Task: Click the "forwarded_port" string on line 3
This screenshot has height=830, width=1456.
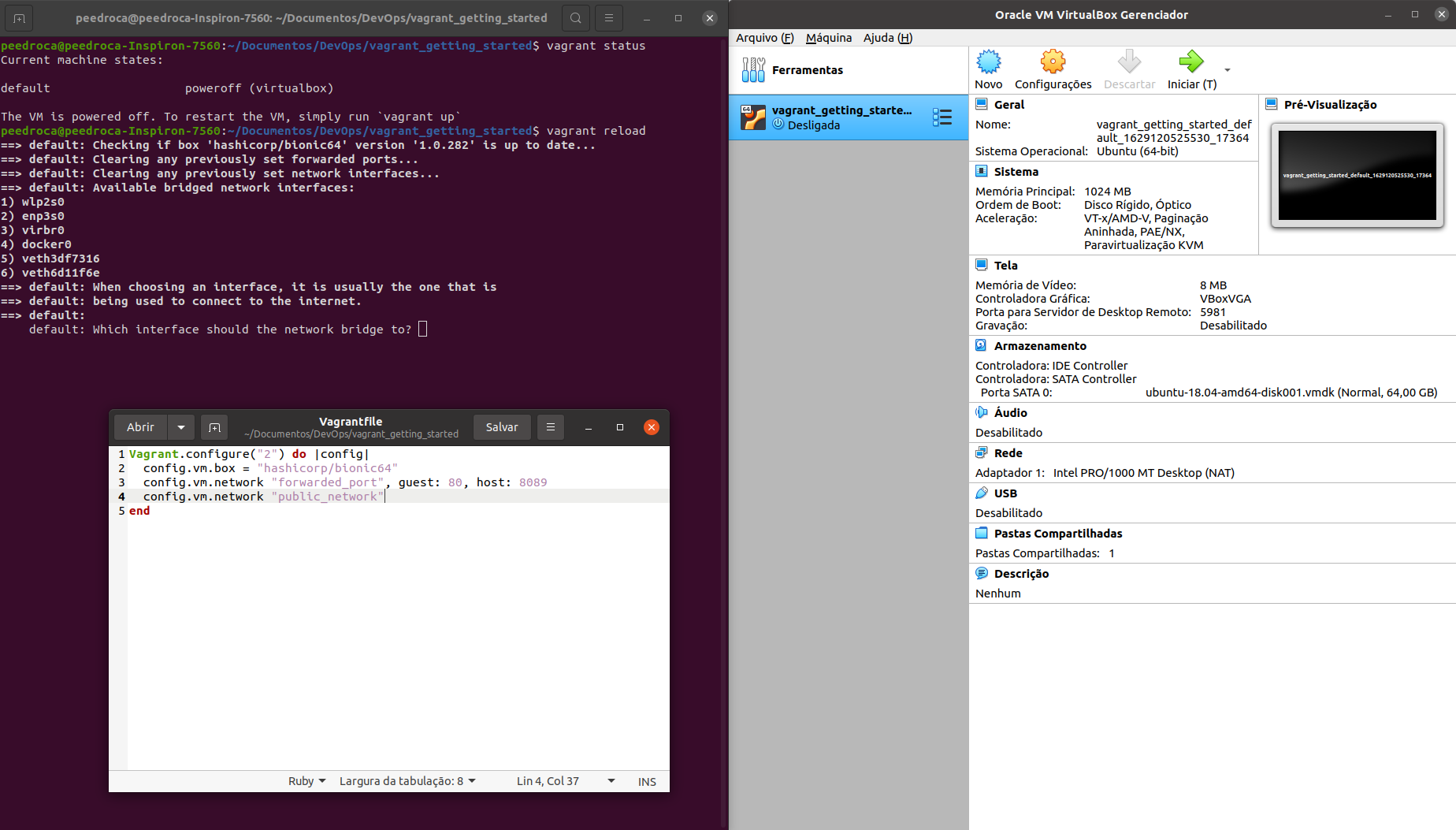Action: pyautogui.click(x=328, y=482)
